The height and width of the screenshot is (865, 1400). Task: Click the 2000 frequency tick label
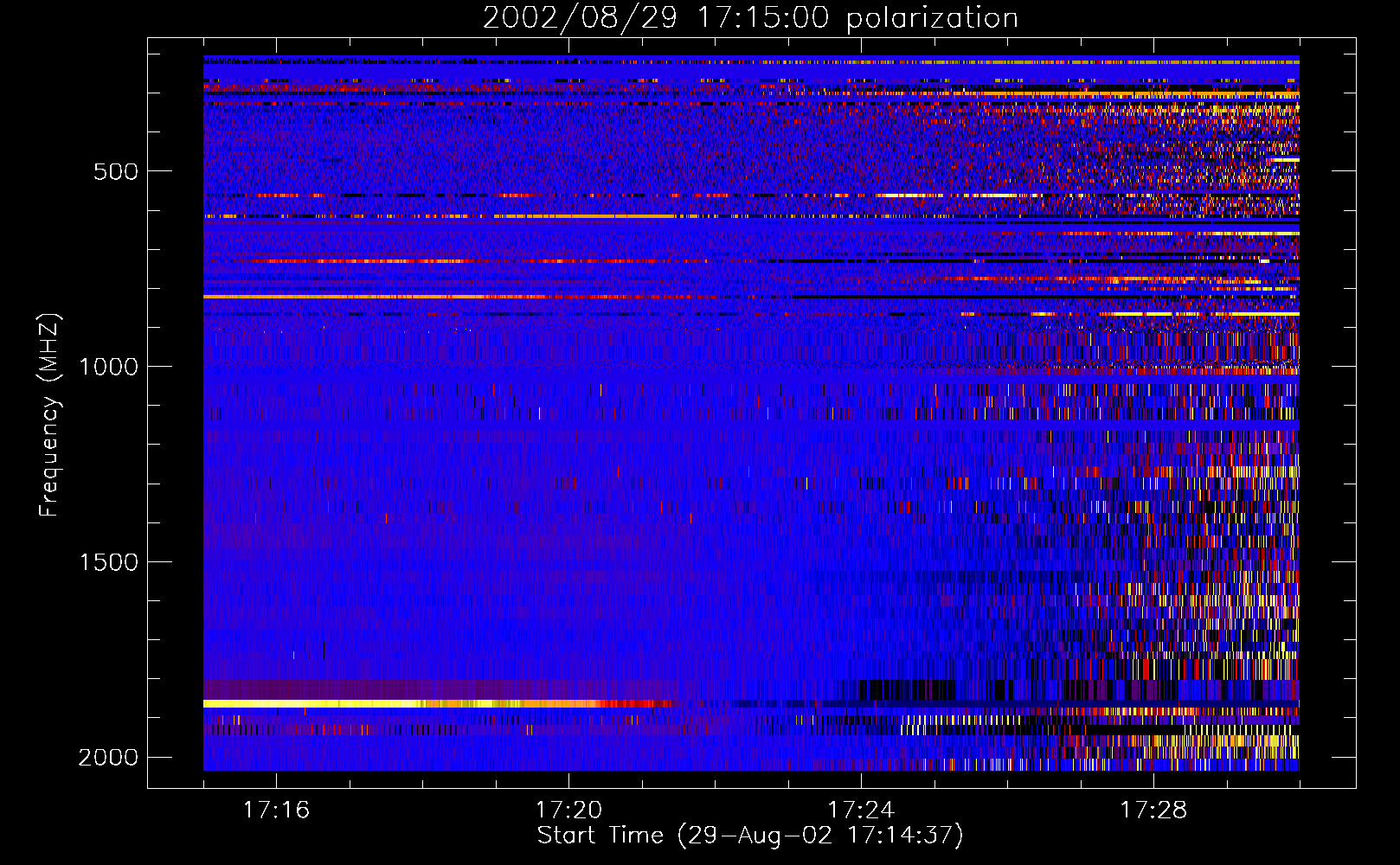(x=108, y=758)
